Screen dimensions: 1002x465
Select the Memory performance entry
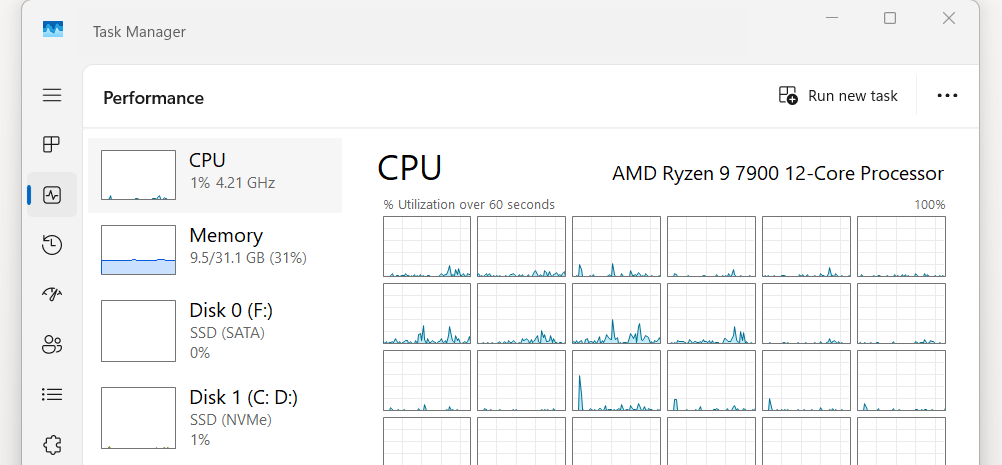pos(215,250)
